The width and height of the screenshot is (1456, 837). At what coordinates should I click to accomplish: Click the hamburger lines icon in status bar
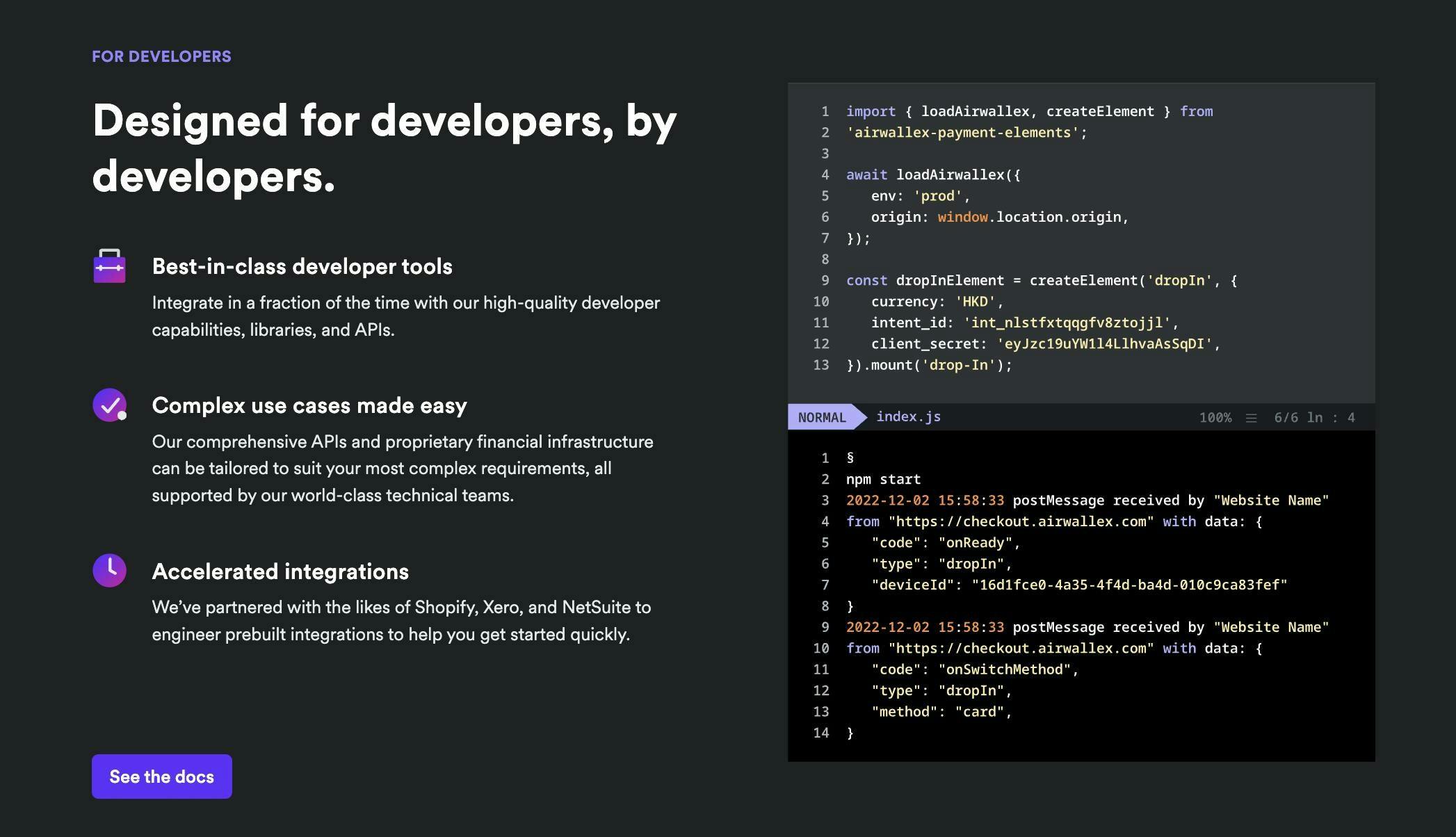click(1251, 418)
